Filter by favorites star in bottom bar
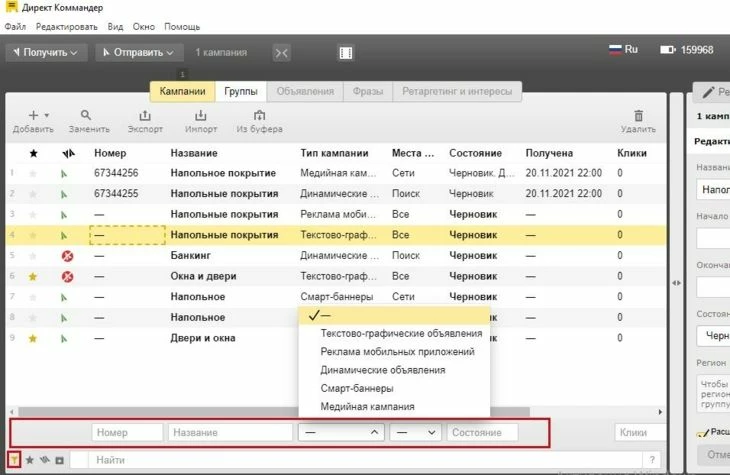The width and height of the screenshot is (730, 475). click(x=29, y=460)
